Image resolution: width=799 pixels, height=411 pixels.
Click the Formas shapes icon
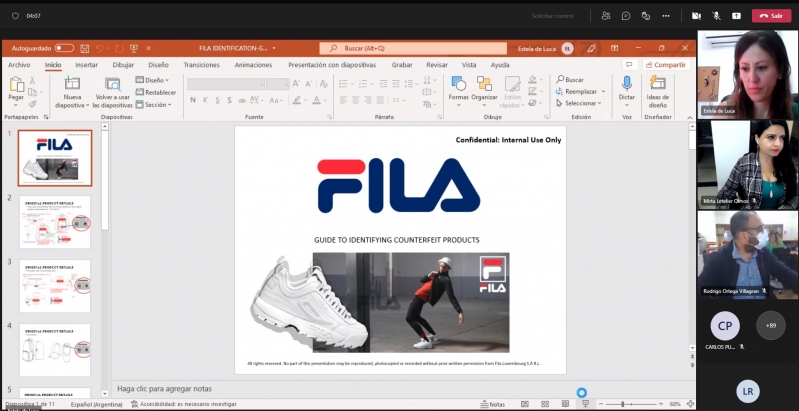pyautogui.click(x=459, y=84)
